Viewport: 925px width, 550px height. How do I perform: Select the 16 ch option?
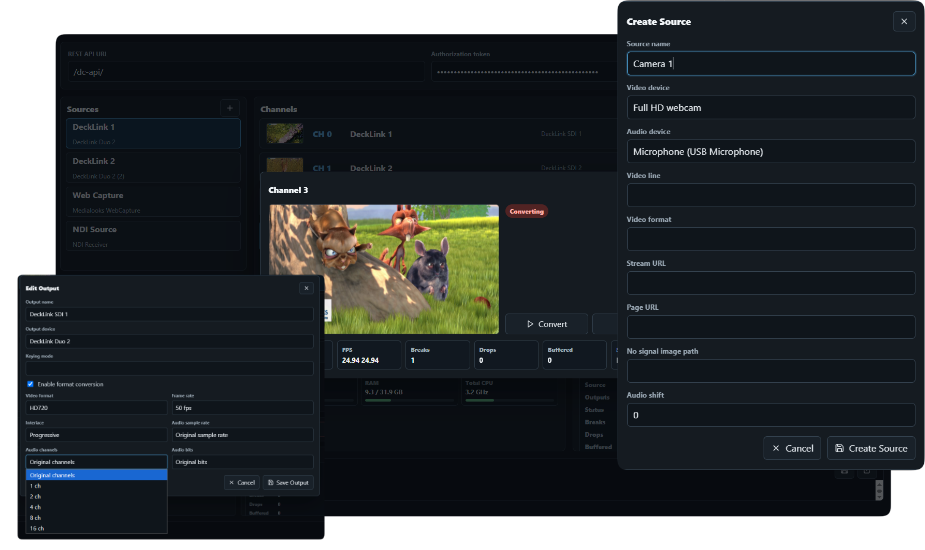(97, 528)
